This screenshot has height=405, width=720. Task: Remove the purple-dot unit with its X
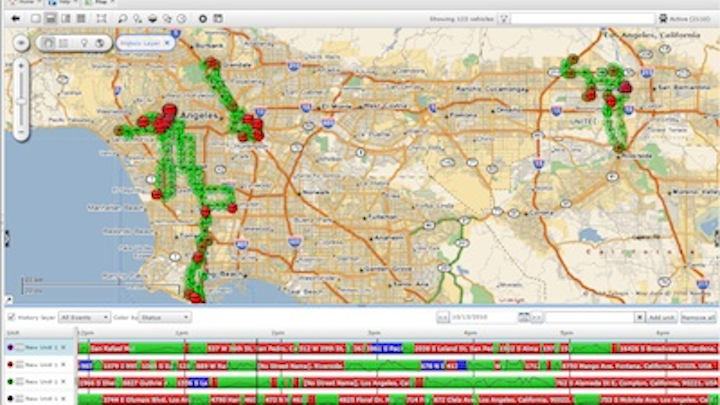pyautogui.click(x=63, y=348)
